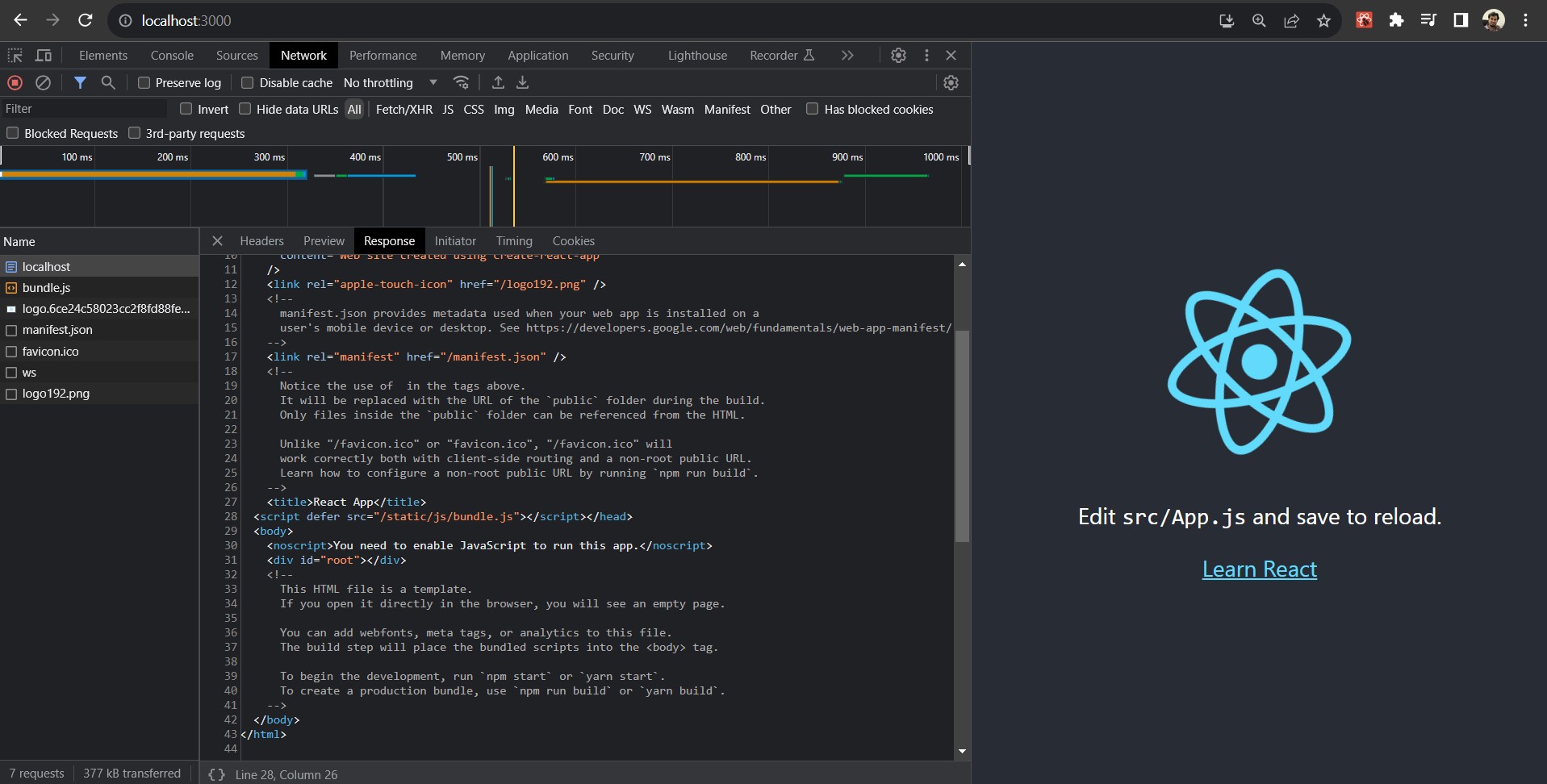1547x784 pixels.
Task: Click the browser forward arrow
Action: click(x=52, y=20)
